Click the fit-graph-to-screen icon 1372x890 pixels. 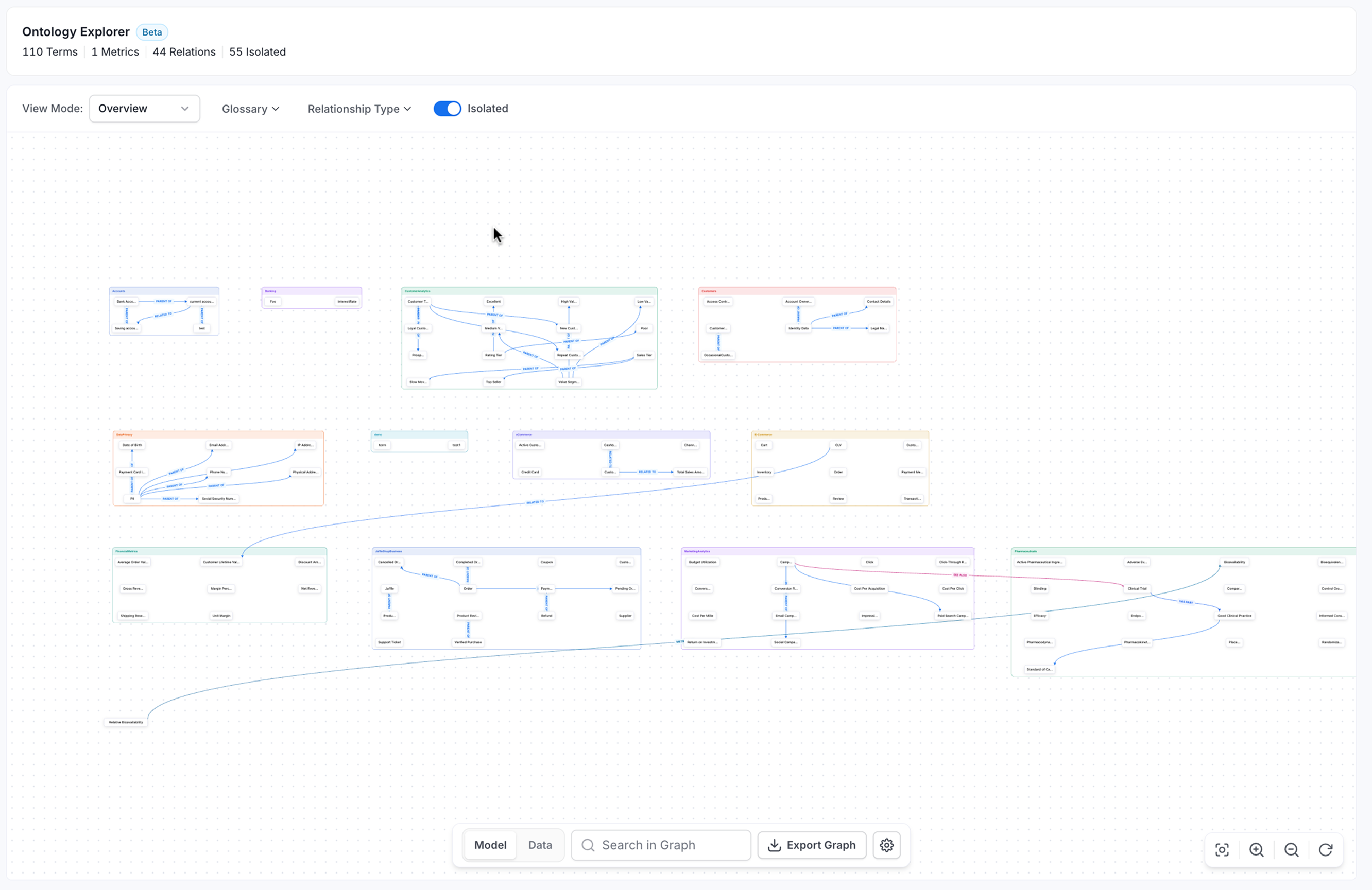click(x=1222, y=850)
